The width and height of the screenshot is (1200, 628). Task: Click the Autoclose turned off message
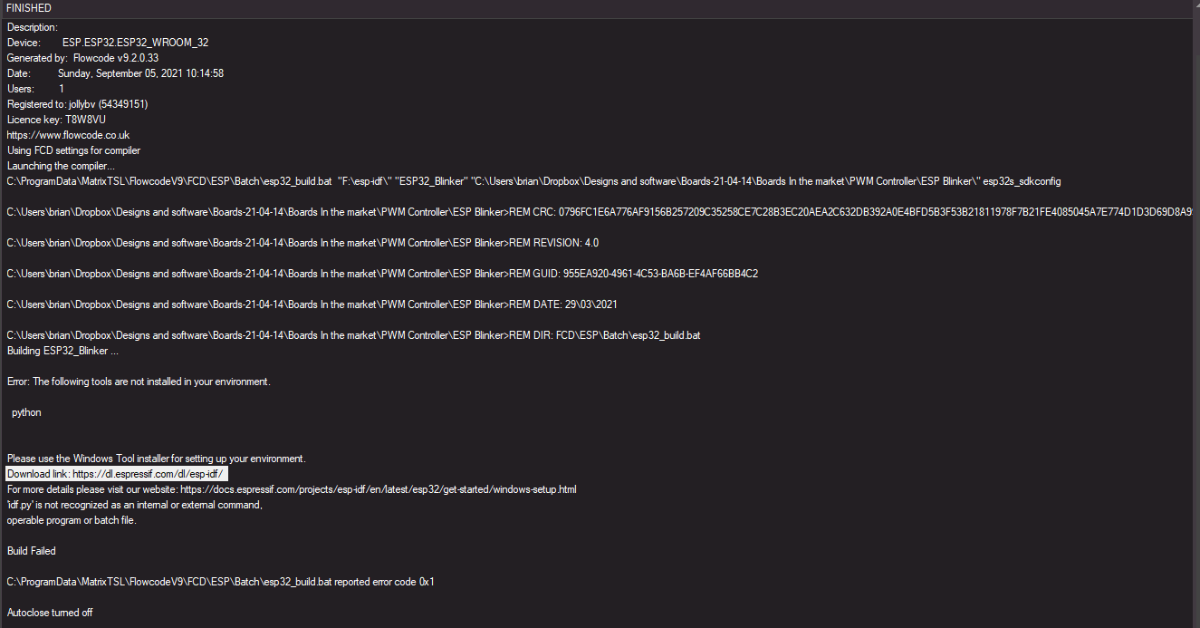click(50, 612)
